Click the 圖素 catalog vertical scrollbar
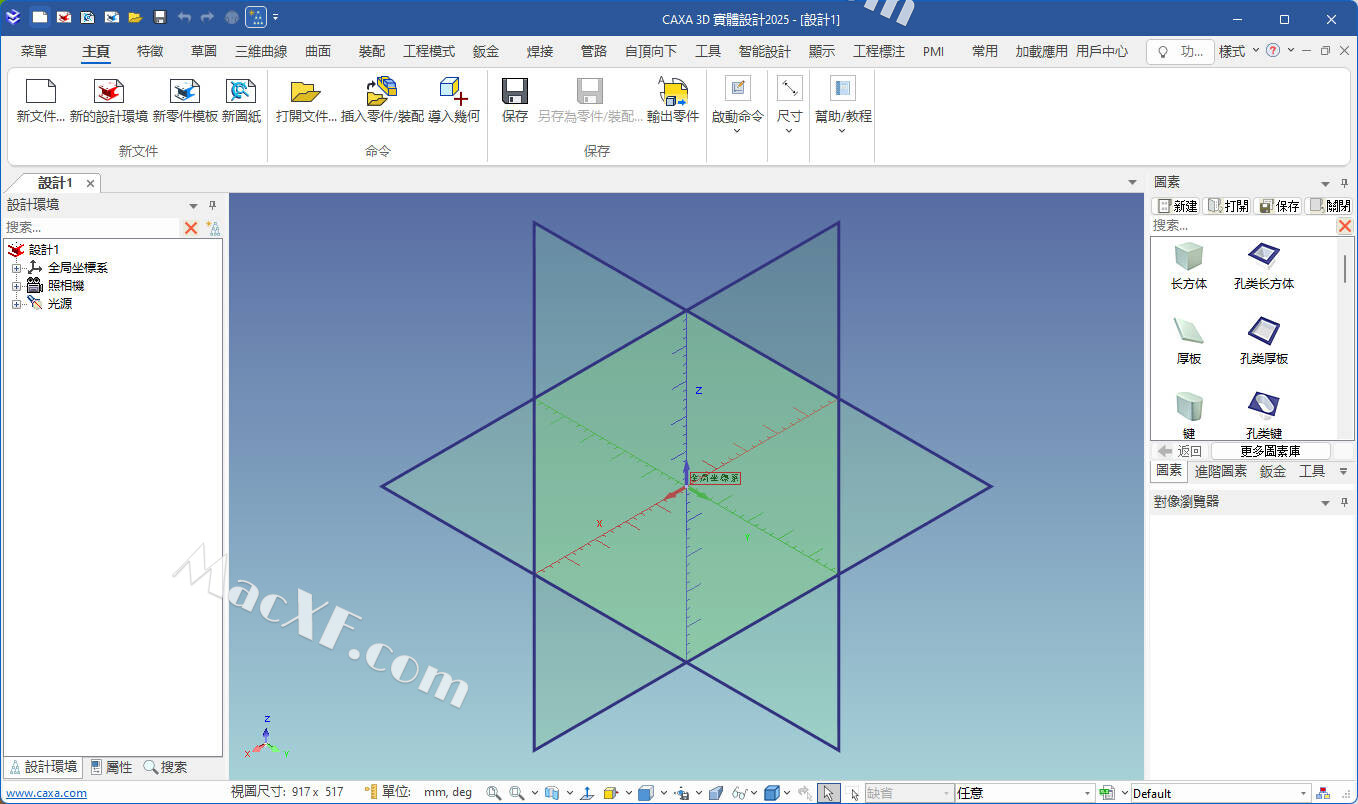This screenshot has height=804, width=1358. pyautogui.click(x=1345, y=270)
